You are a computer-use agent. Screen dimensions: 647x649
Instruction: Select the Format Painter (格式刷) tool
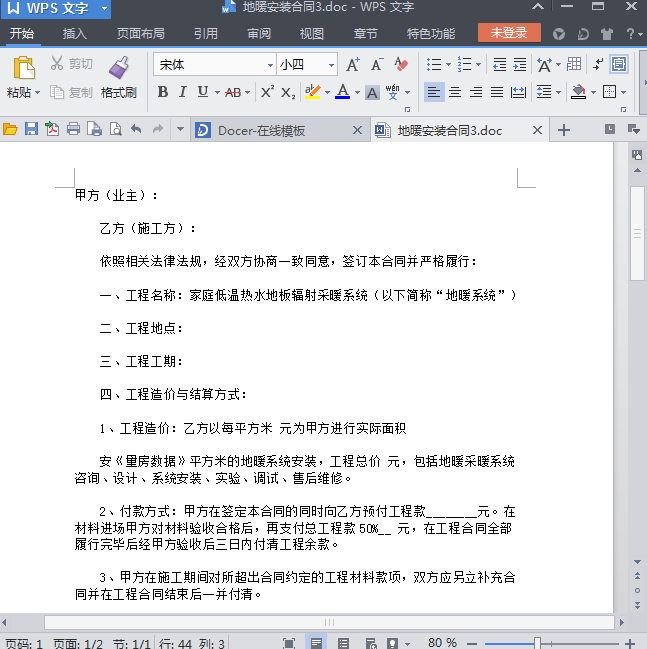pyautogui.click(x=119, y=78)
